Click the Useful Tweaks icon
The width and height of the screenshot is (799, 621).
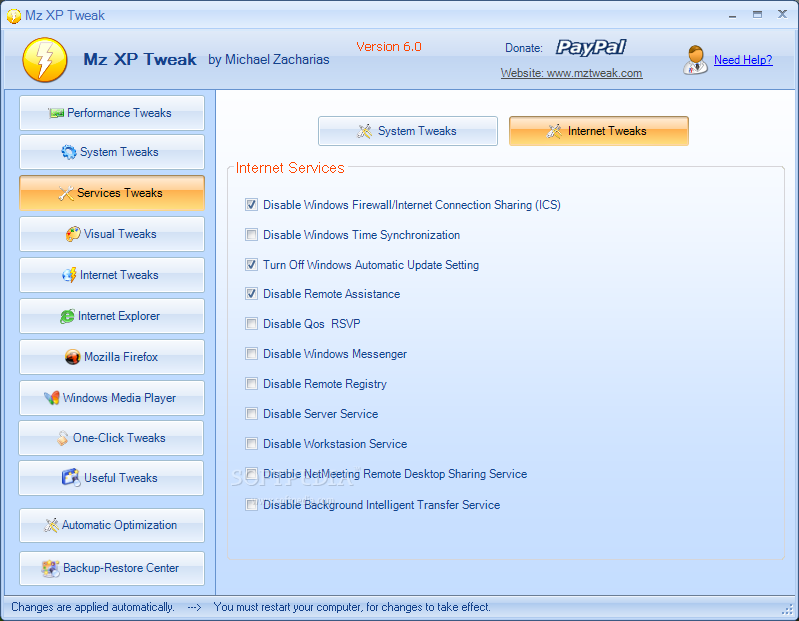coord(71,478)
